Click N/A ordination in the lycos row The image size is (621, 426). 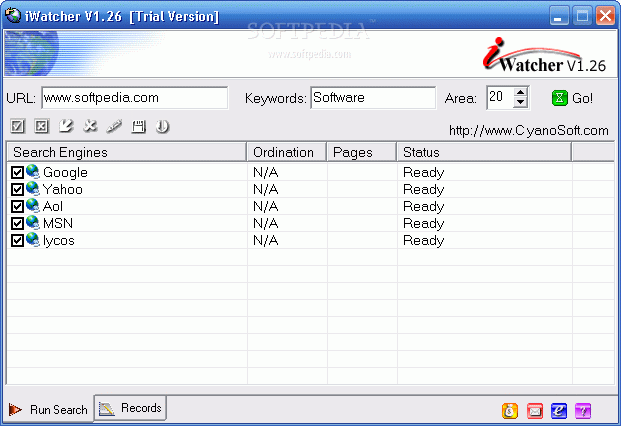point(265,241)
